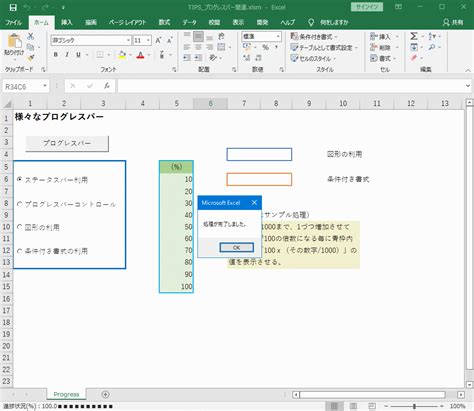474x411 pixels.
Task: Open the font name dropdown
Action: pyautogui.click(x=128, y=40)
